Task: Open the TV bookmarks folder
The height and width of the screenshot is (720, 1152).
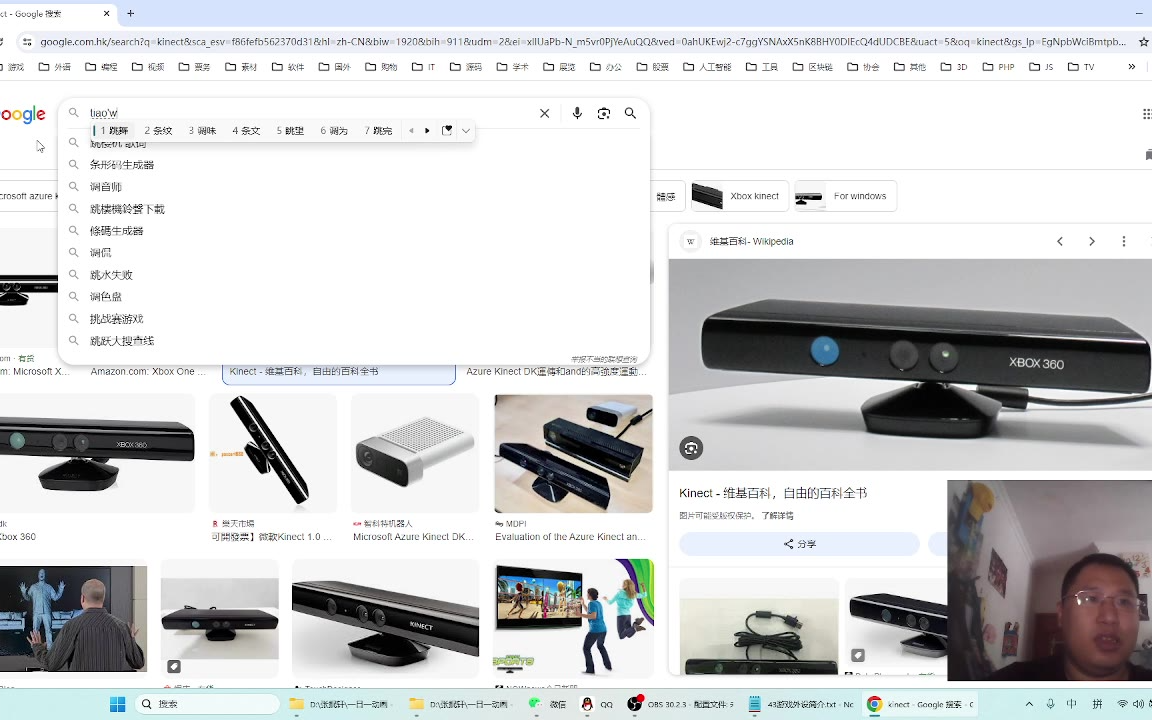Action: 1081,67
